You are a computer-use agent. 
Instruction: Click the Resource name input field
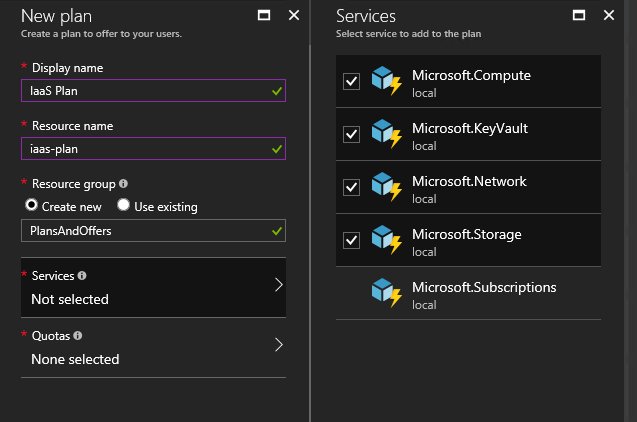[x=153, y=149]
